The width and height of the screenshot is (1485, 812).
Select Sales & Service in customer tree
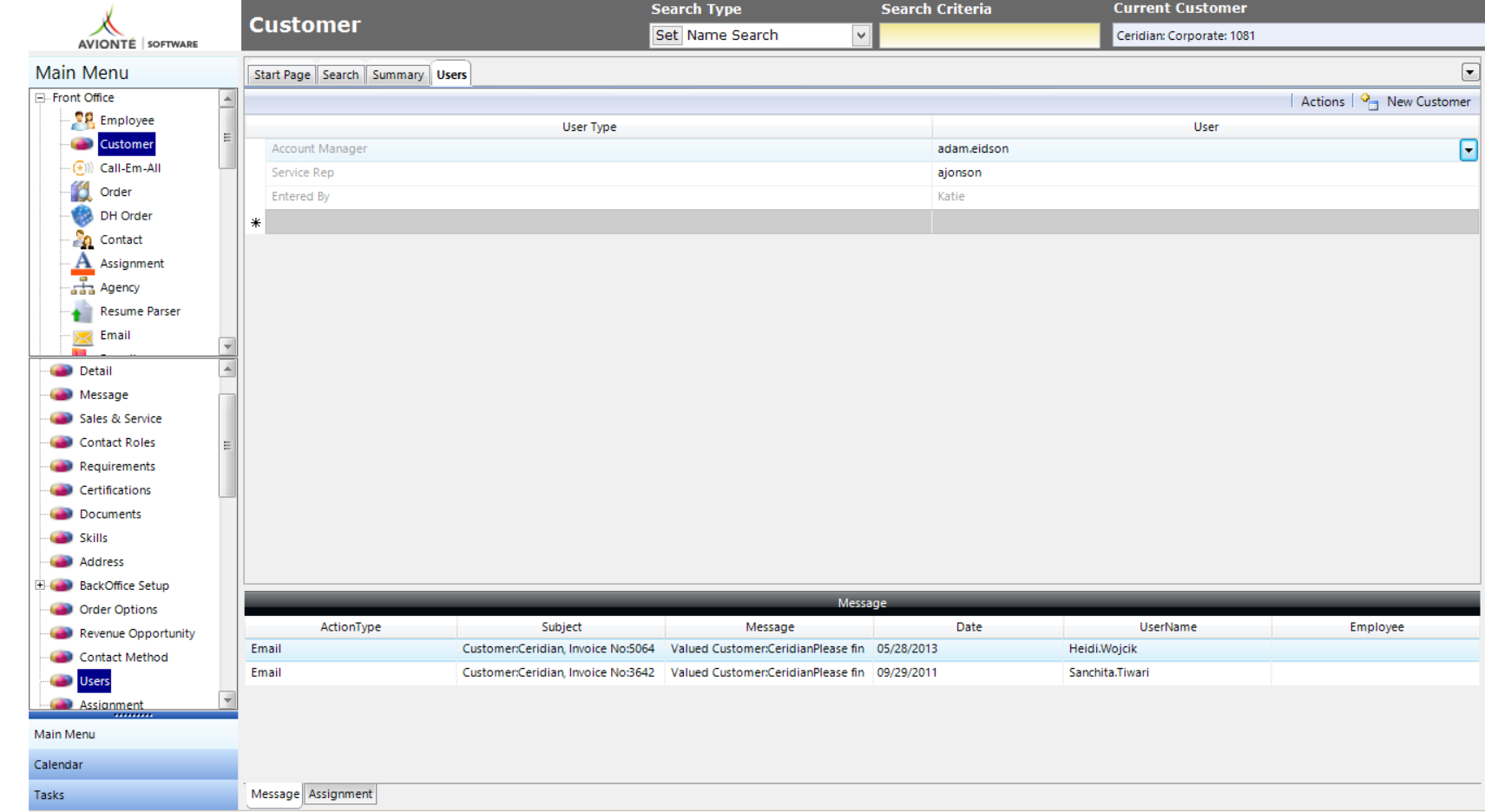(121, 418)
